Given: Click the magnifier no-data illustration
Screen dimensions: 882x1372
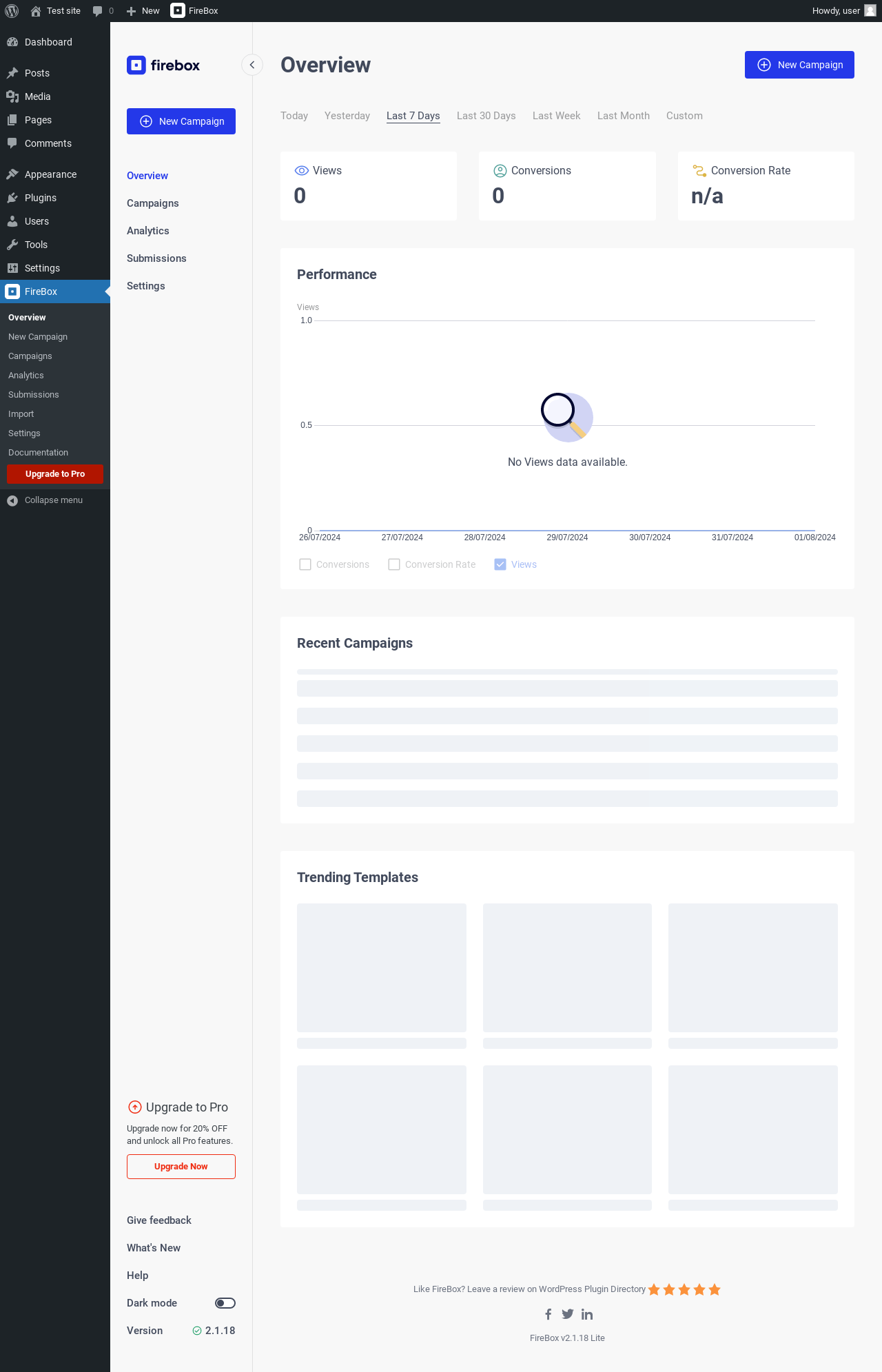Looking at the screenshot, I should pos(567,417).
